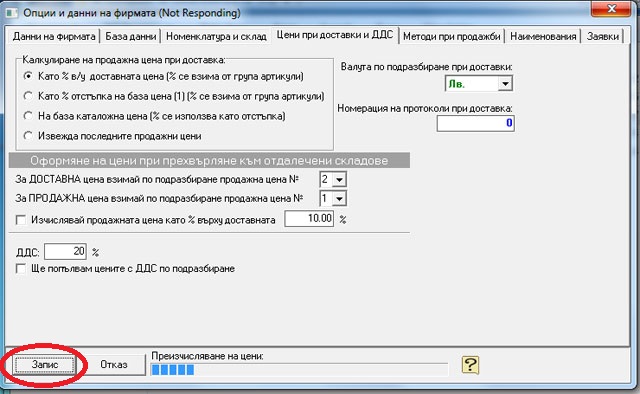Click the price recalculation progress bar
The image size is (640, 394).
(299, 370)
